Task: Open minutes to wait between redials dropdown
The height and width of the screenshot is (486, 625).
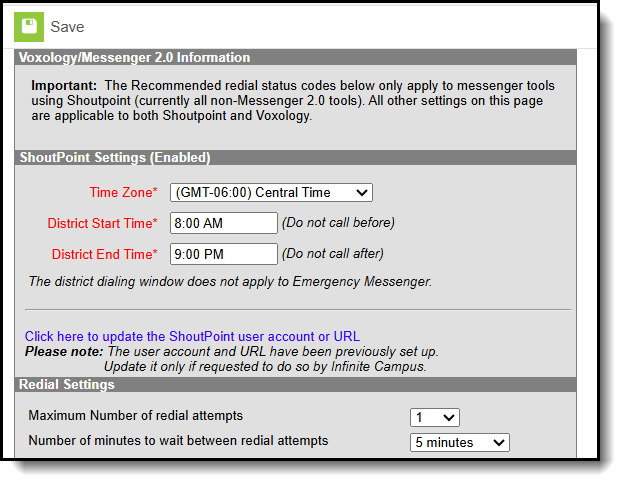Action: (460, 443)
